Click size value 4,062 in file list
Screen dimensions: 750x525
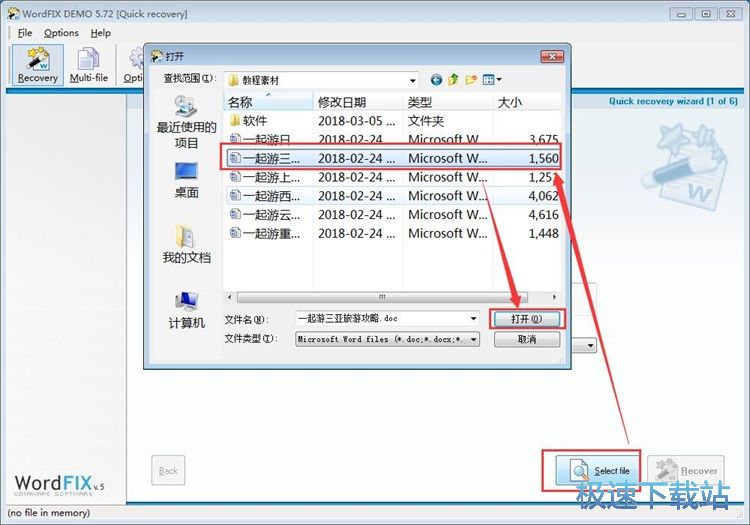543,196
